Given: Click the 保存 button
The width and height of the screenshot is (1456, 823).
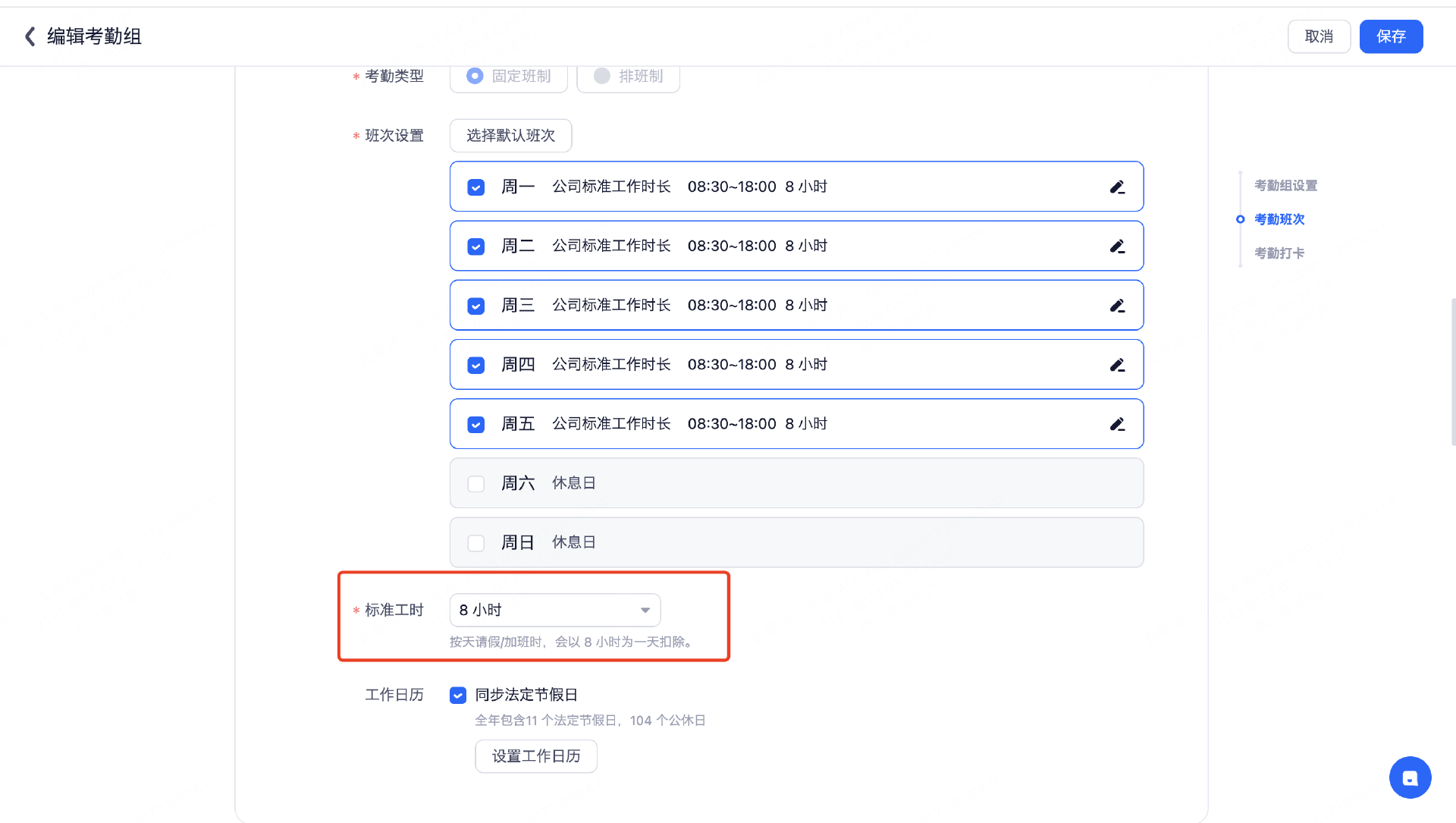Looking at the screenshot, I should coord(1391,36).
